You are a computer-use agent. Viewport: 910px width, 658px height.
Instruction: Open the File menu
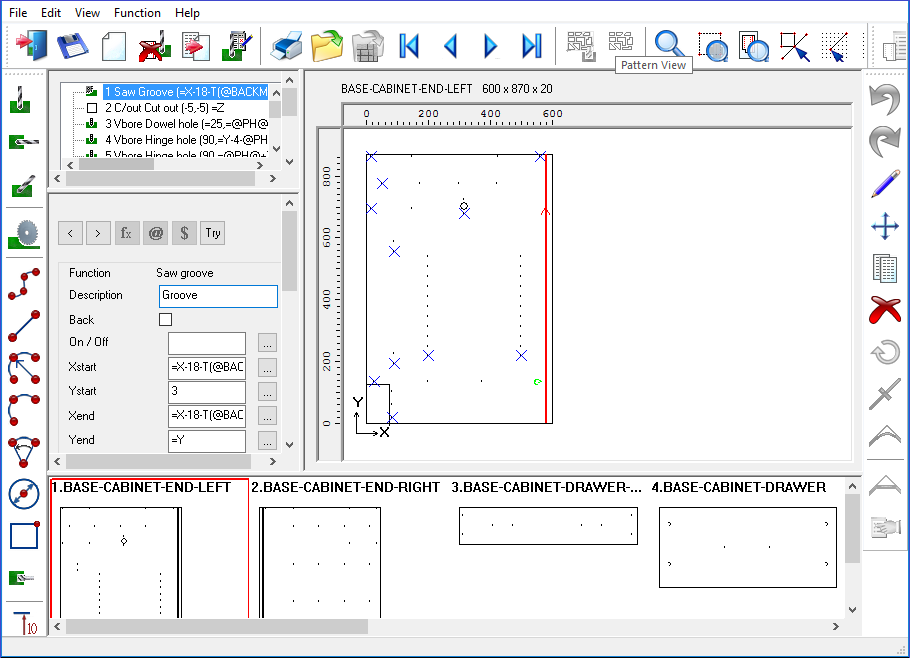(18, 13)
